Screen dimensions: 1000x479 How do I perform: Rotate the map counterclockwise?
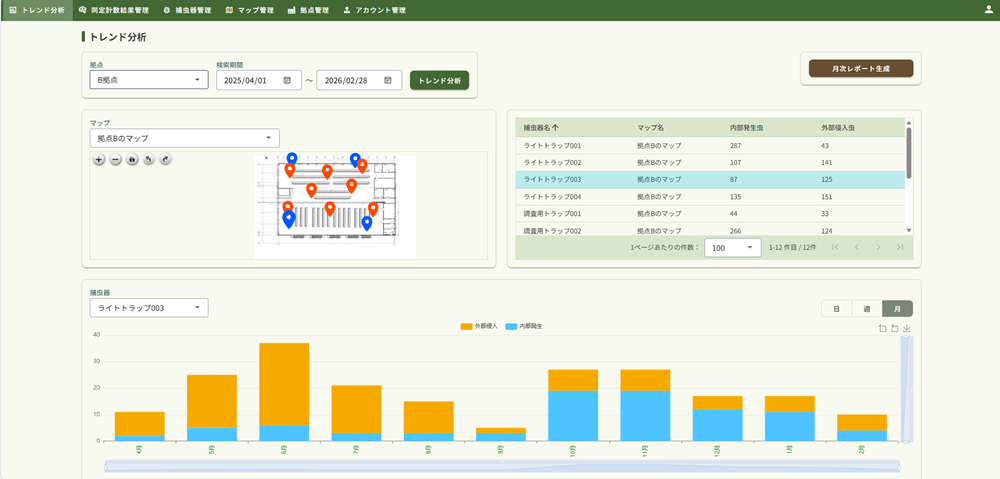pyautogui.click(x=148, y=159)
